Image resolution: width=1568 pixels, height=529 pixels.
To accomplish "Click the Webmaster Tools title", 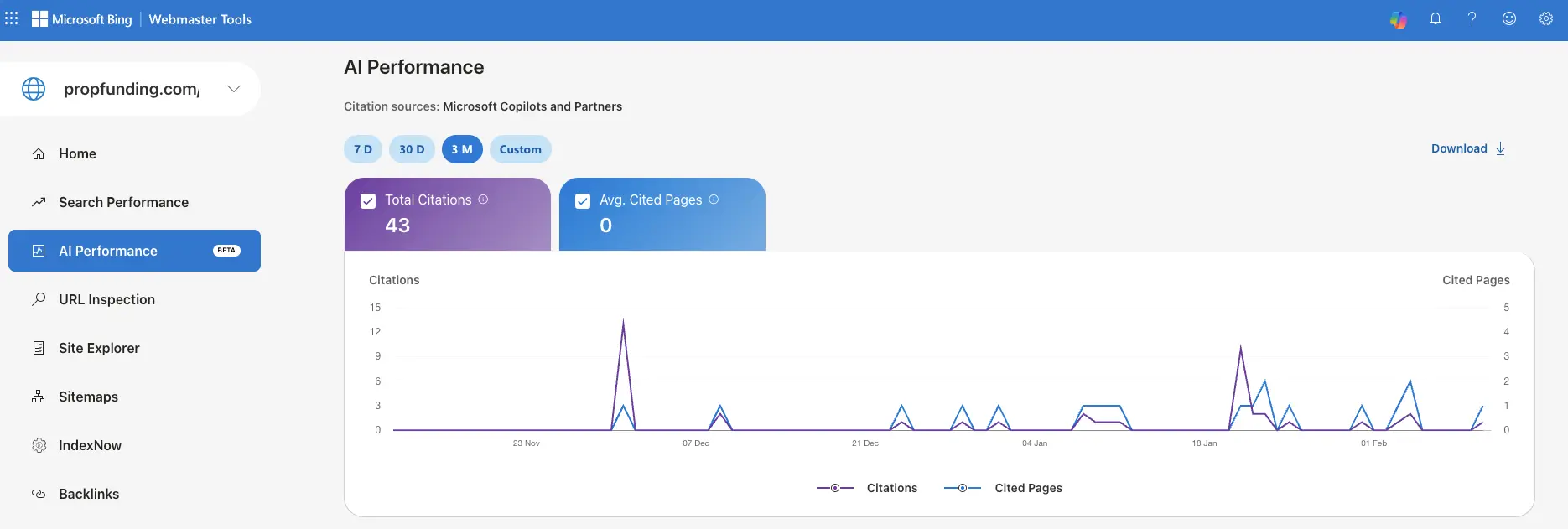I will (x=200, y=19).
